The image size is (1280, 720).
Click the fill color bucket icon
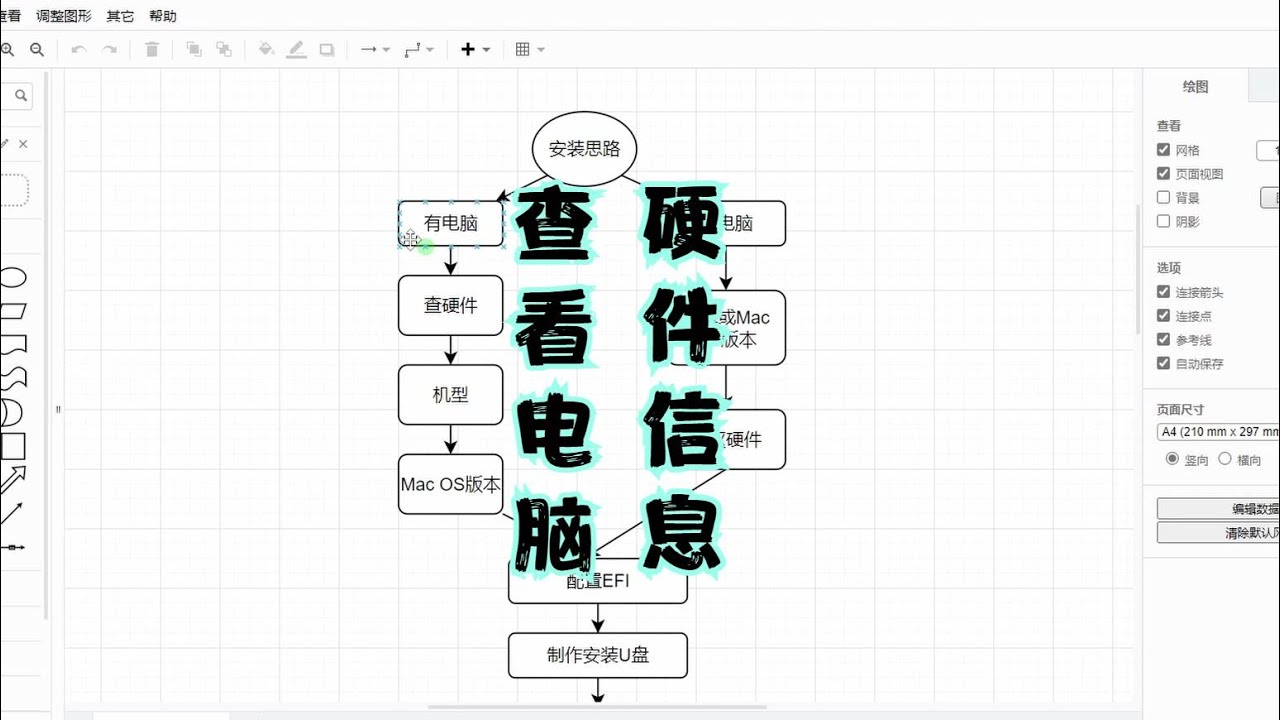coord(266,49)
